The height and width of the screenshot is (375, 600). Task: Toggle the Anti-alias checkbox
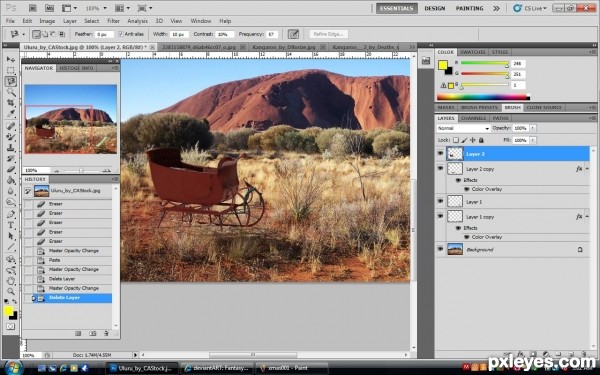[x=121, y=34]
